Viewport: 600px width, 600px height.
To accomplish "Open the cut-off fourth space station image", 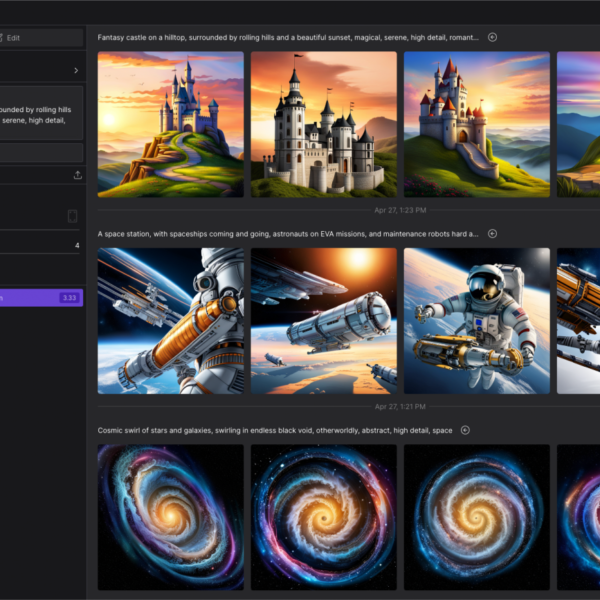I will click(578, 321).
